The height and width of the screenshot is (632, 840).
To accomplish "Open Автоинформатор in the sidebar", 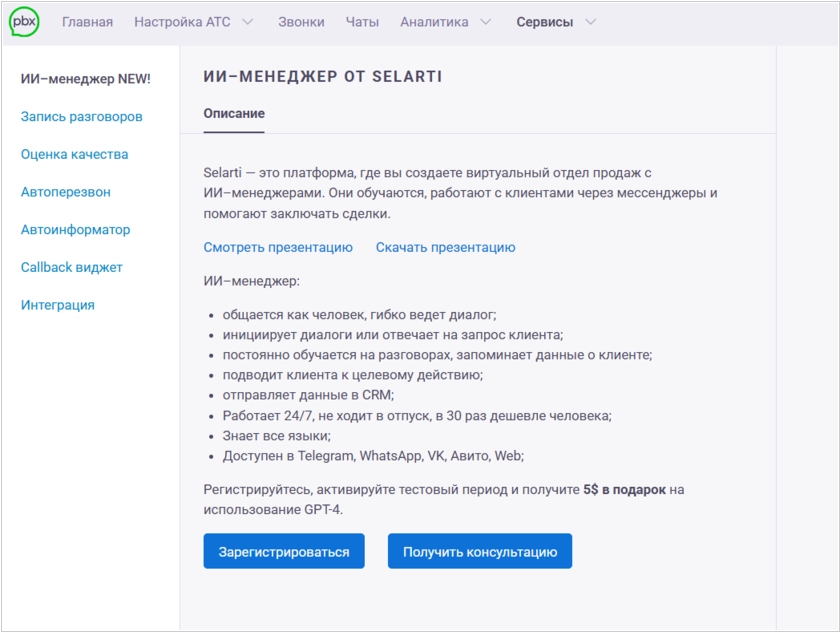I will [x=76, y=230].
